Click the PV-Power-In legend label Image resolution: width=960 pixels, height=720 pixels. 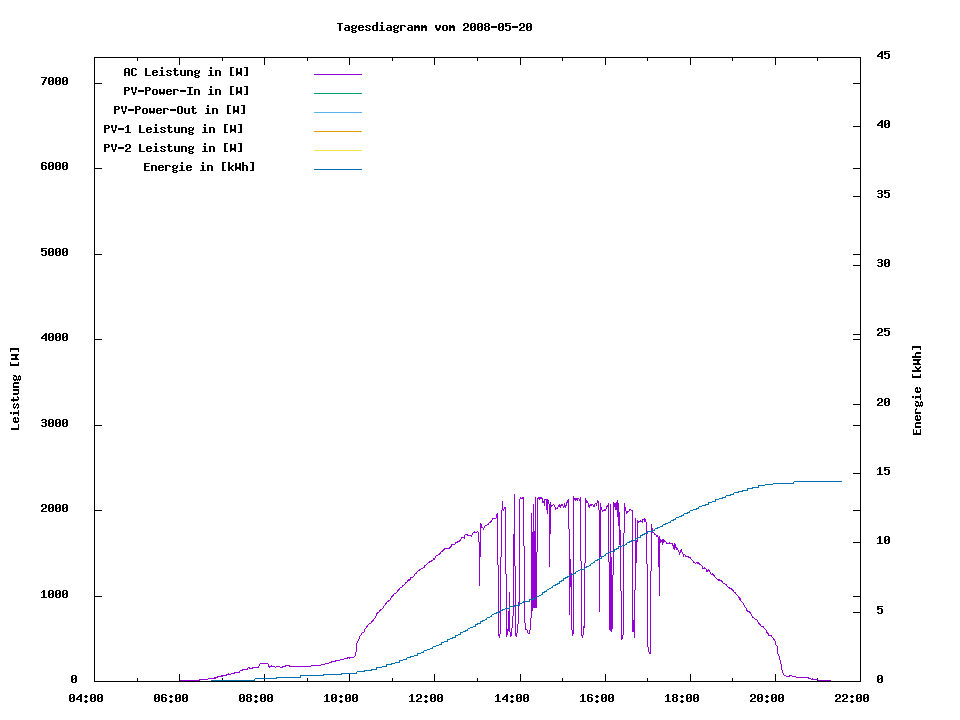(x=193, y=91)
